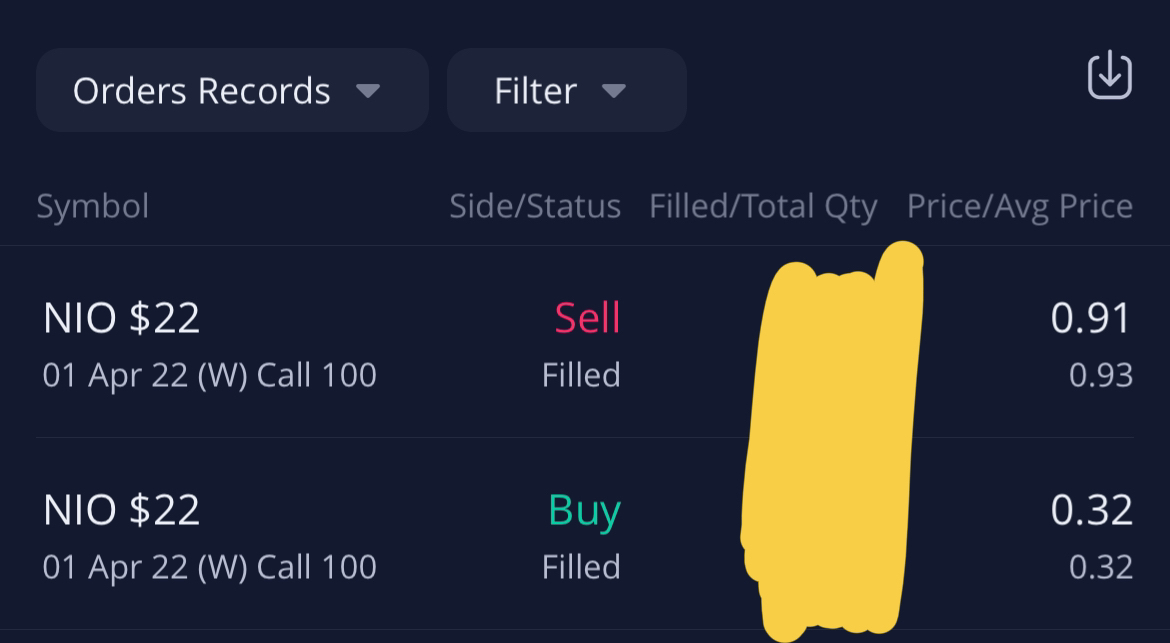1170x643 pixels.
Task: Select the 0.91 sell order price
Action: (x=1092, y=318)
